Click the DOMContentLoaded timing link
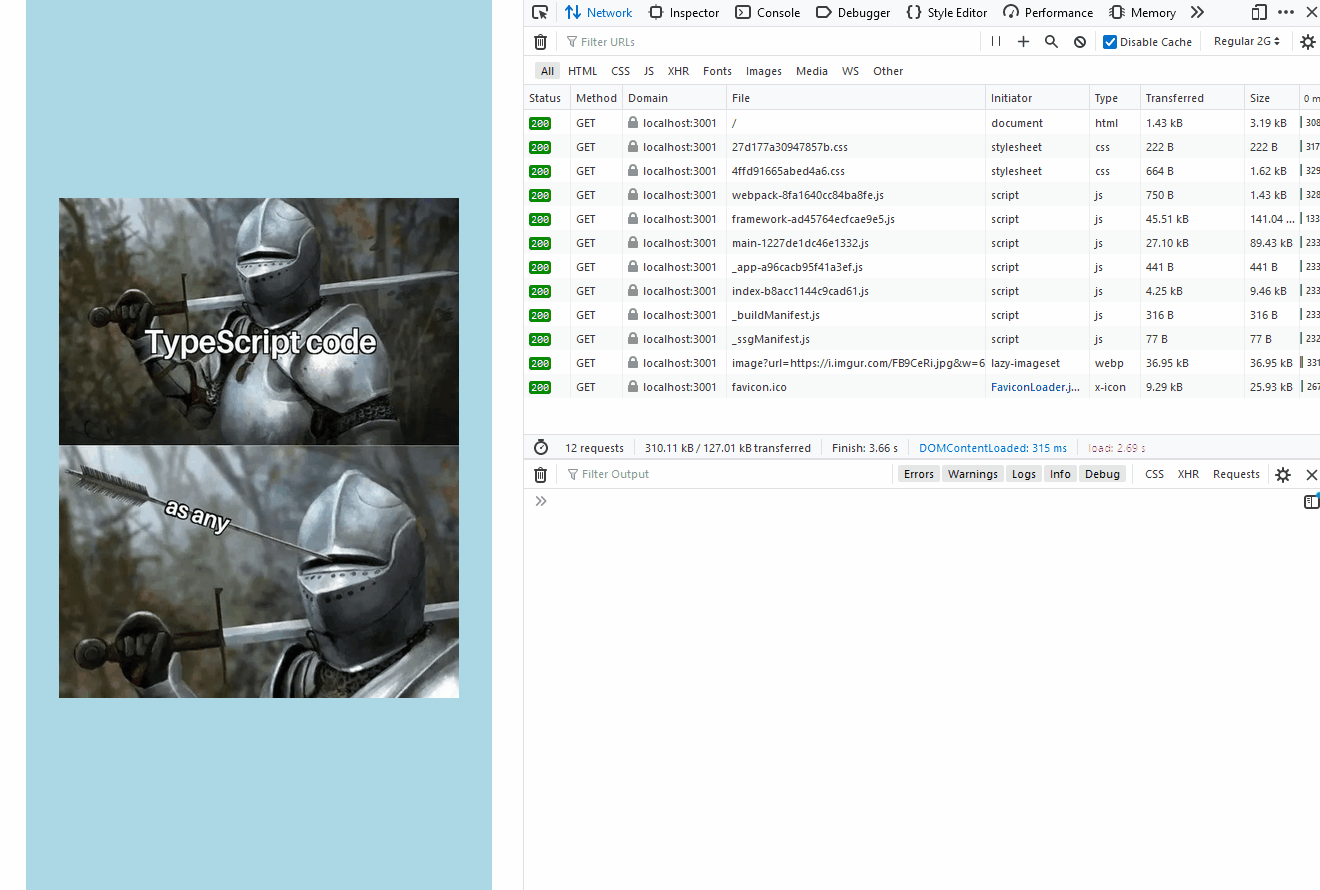The height and width of the screenshot is (890, 1320). 993,447
